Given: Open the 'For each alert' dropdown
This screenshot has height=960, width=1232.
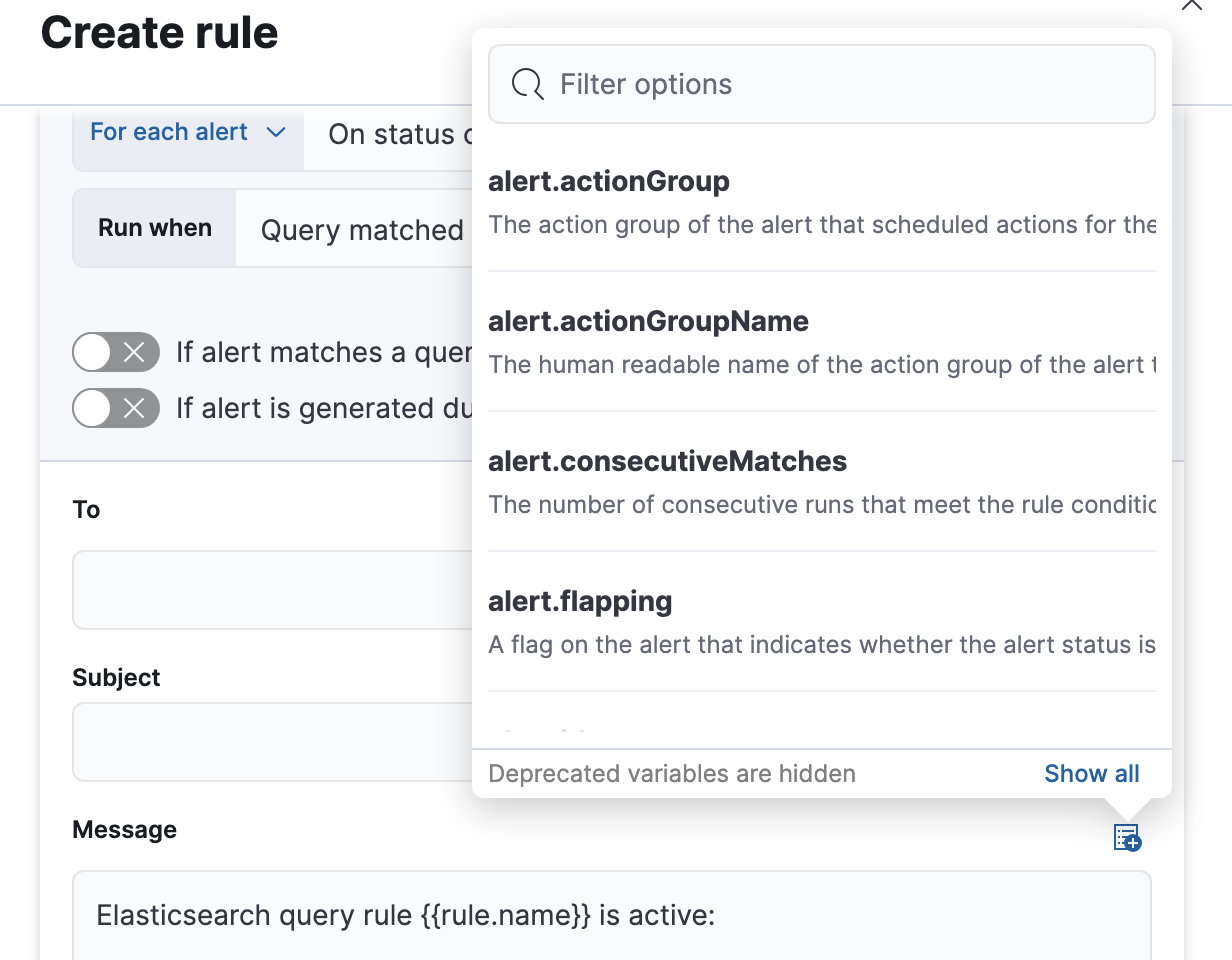Looking at the screenshot, I should click(x=187, y=131).
